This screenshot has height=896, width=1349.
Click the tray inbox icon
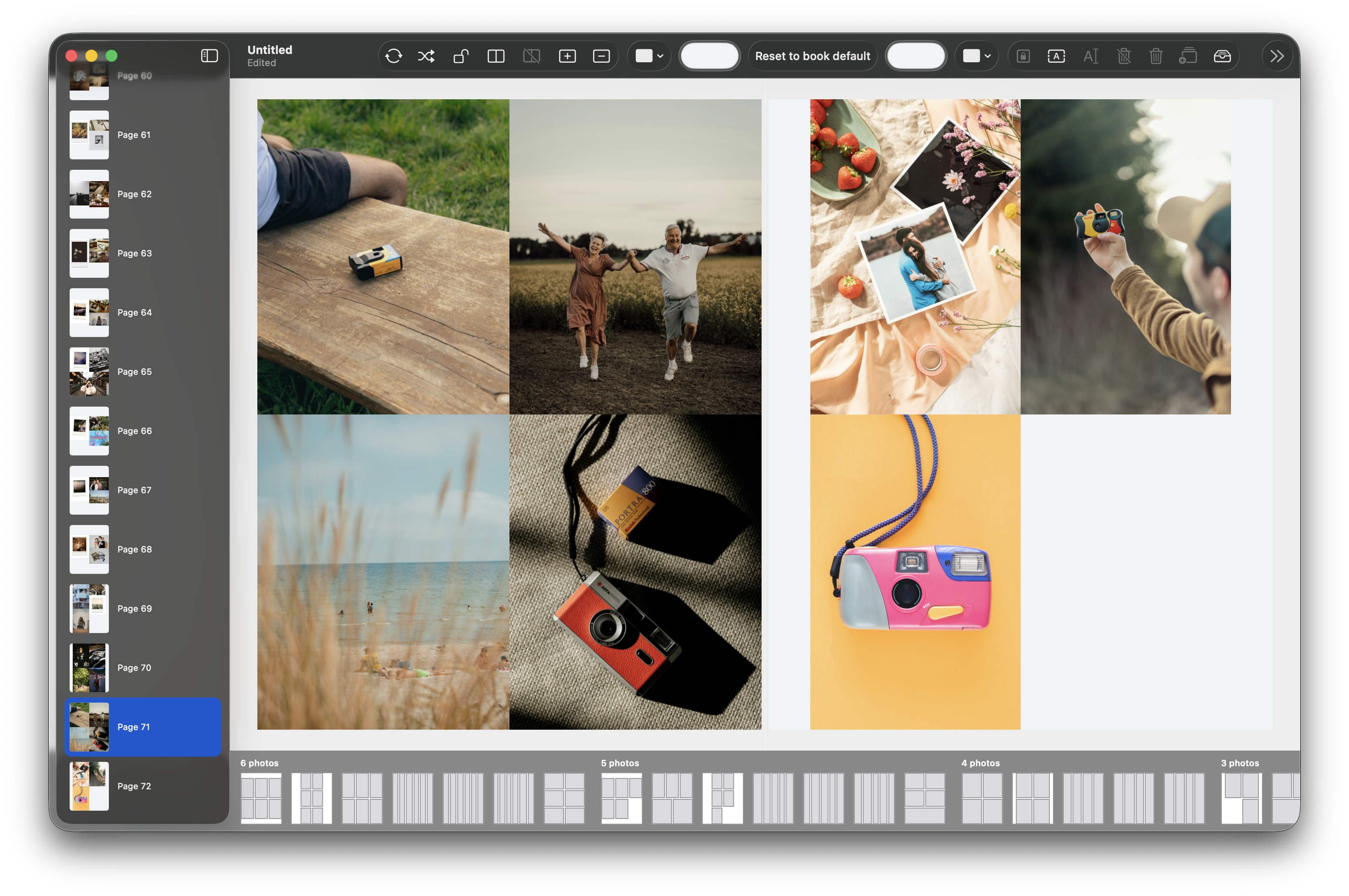pos(1222,56)
